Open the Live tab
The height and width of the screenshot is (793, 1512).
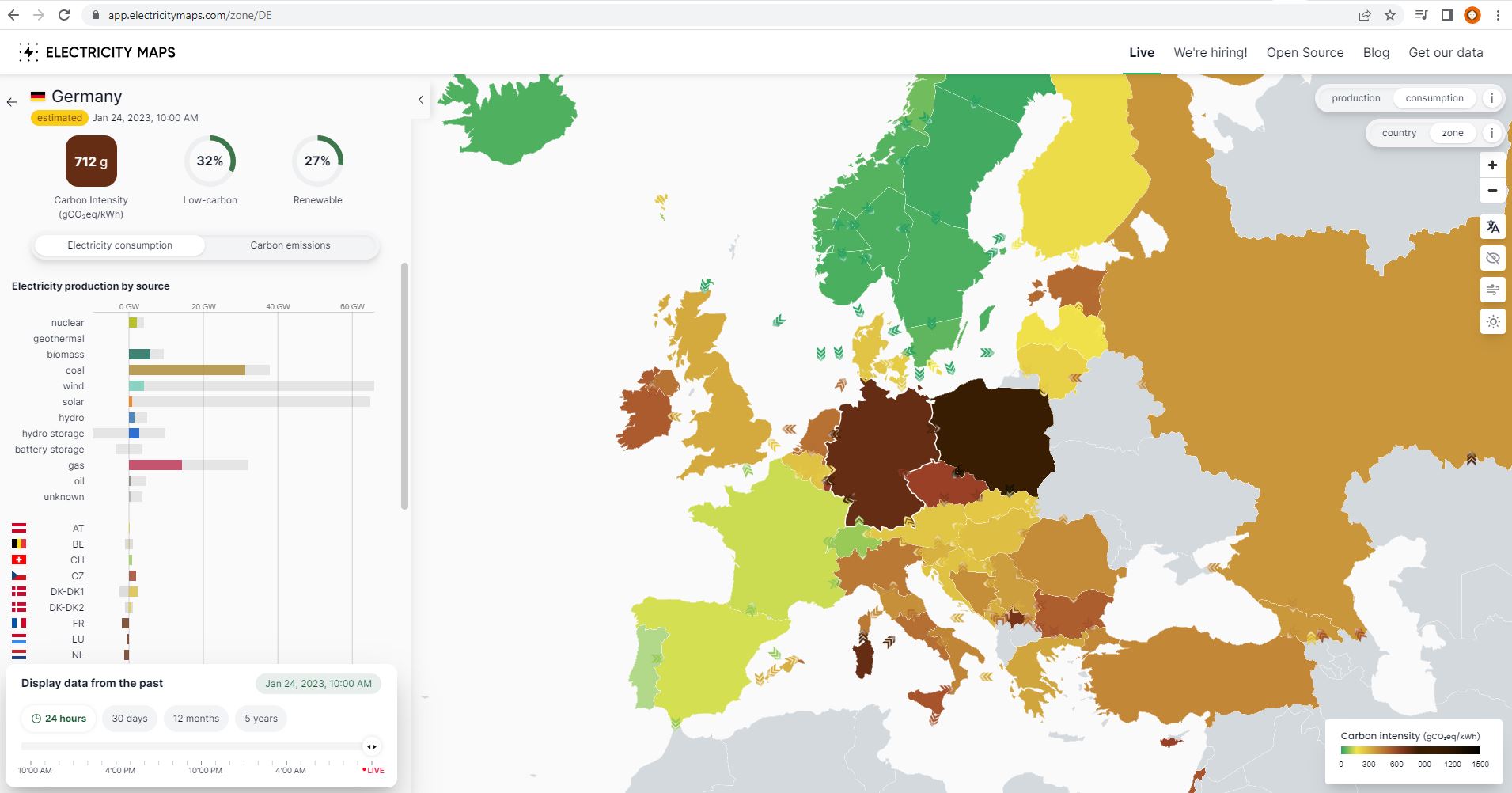pyautogui.click(x=1142, y=53)
